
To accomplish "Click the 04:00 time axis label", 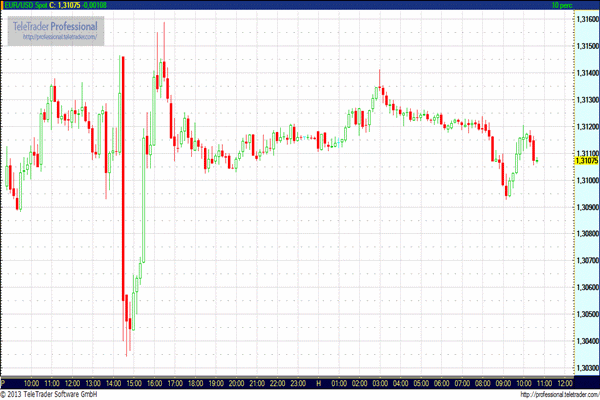I will pos(401,383).
